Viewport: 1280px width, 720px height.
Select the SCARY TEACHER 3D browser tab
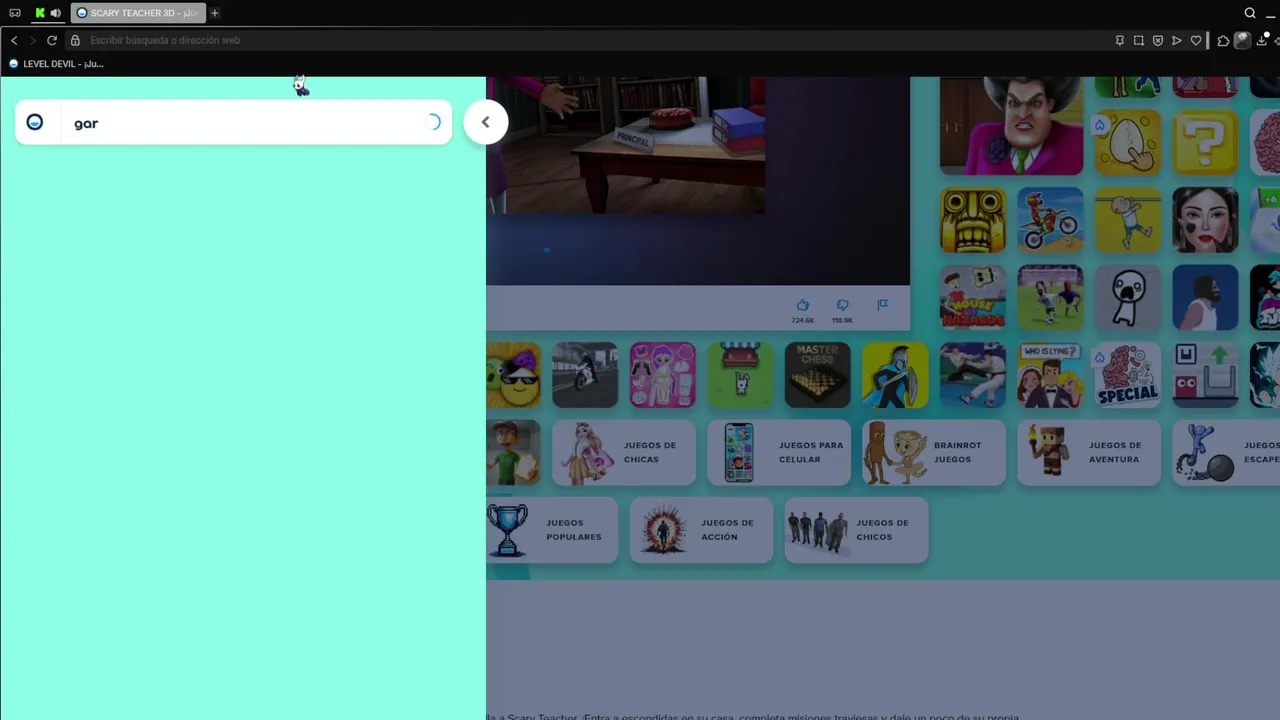click(138, 13)
